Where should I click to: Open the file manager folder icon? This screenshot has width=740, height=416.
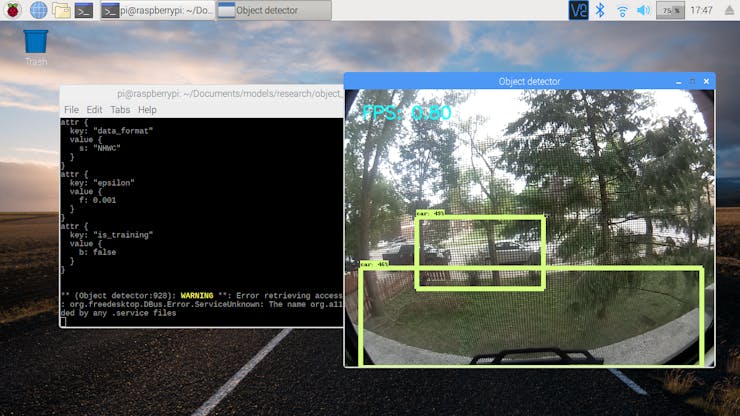(61, 10)
